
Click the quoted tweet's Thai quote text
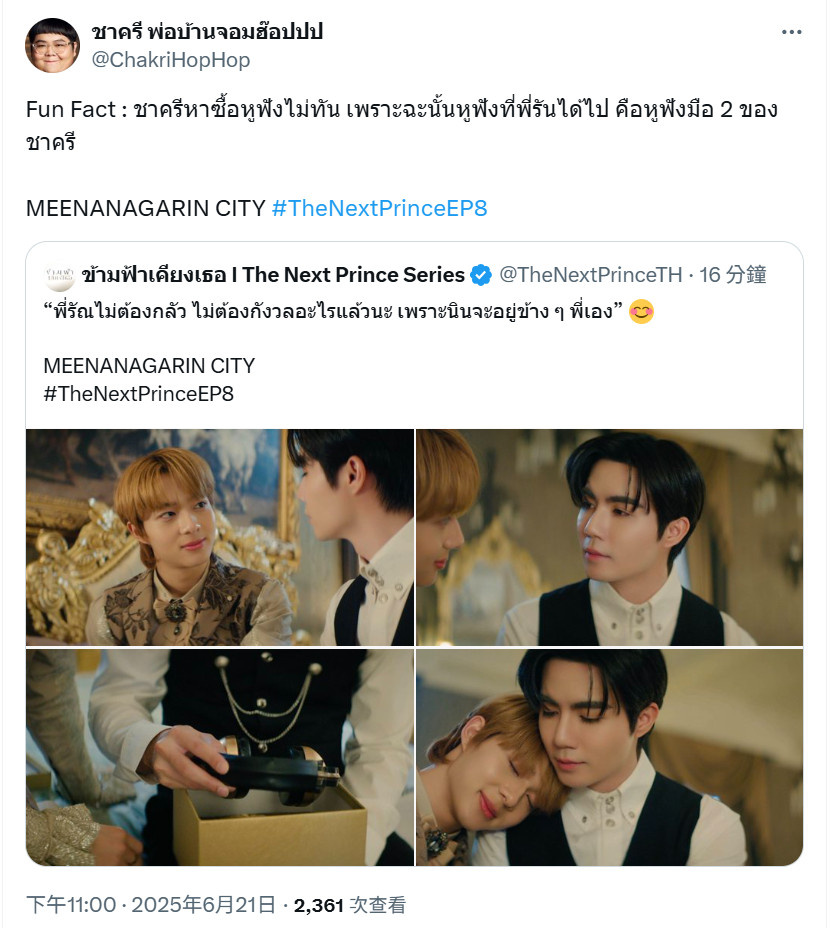coord(333,311)
